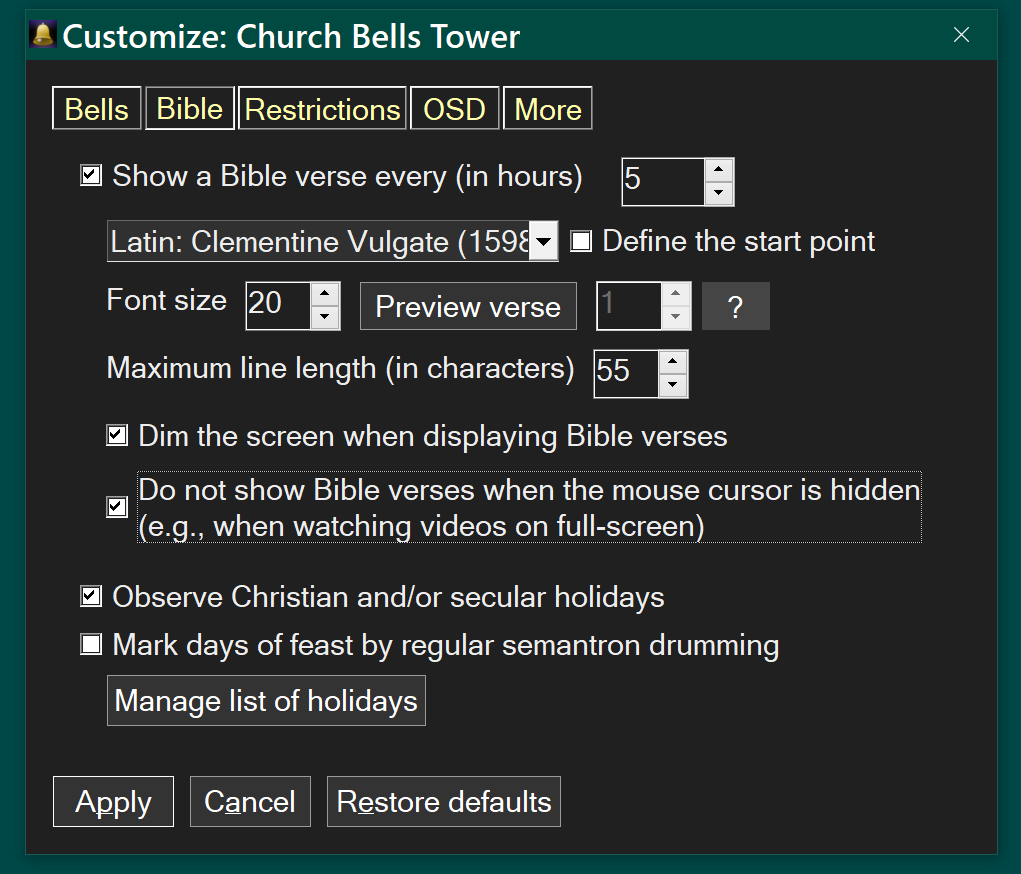
Task: Decrease maximum line length value
Action: (x=673, y=385)
